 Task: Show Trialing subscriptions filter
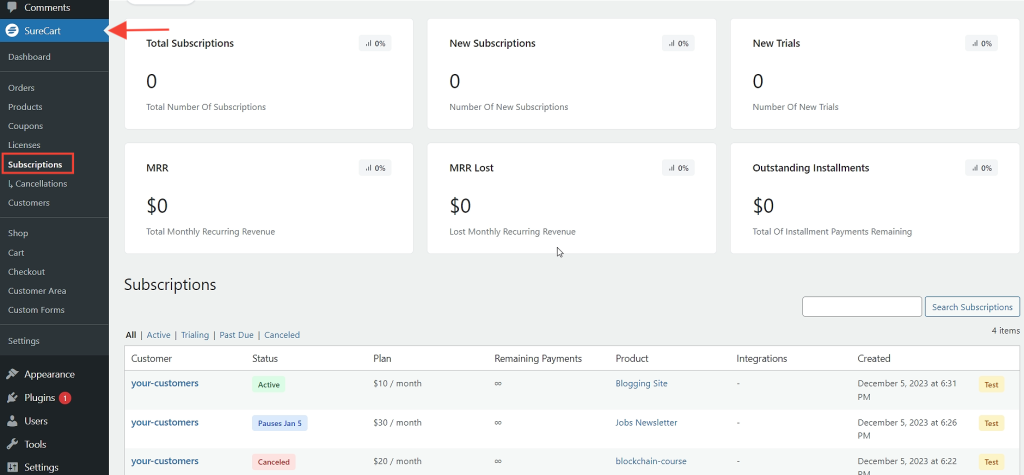click(195, 335)
